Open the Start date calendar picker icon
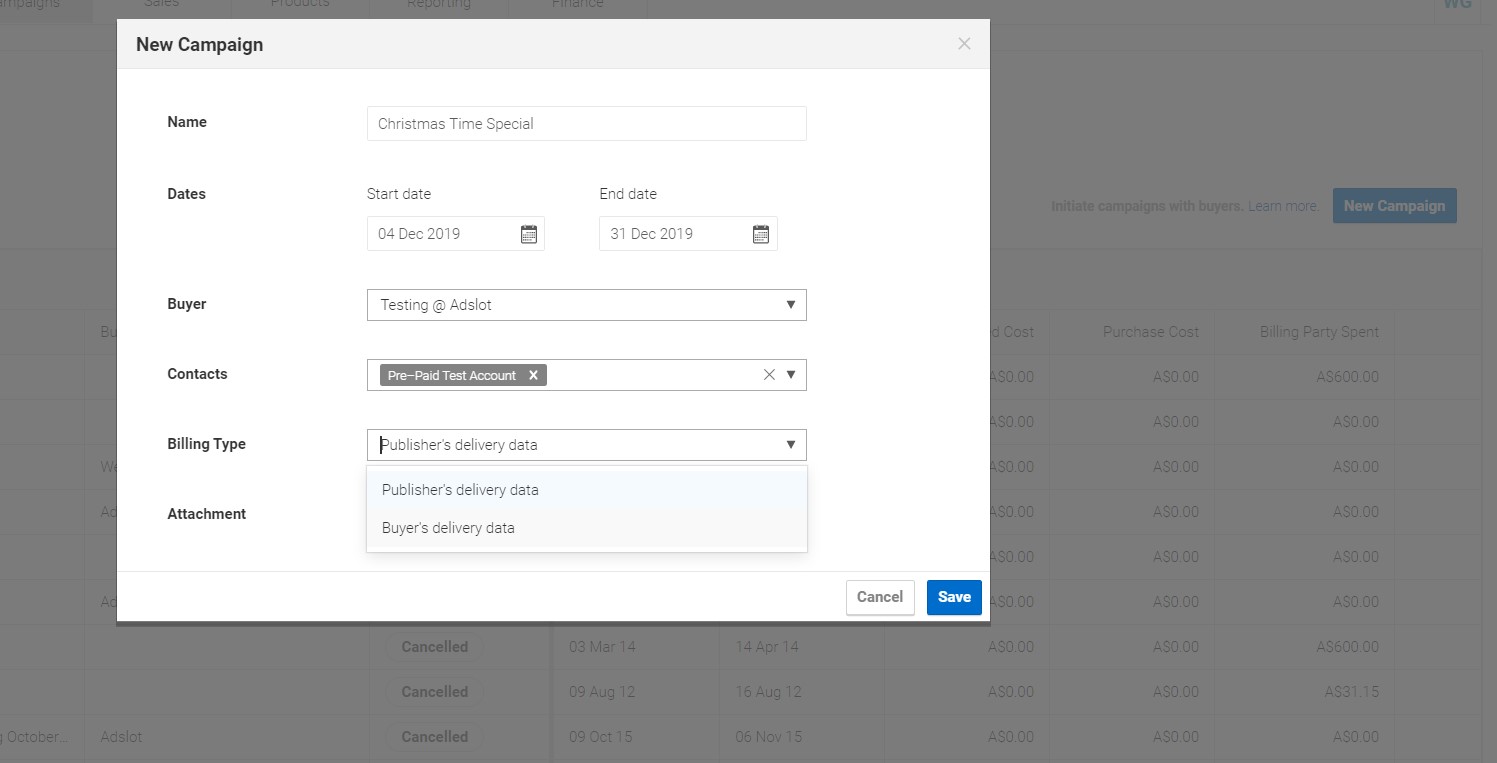Viewport: 1497px width, 763px height. coord(529,234)
